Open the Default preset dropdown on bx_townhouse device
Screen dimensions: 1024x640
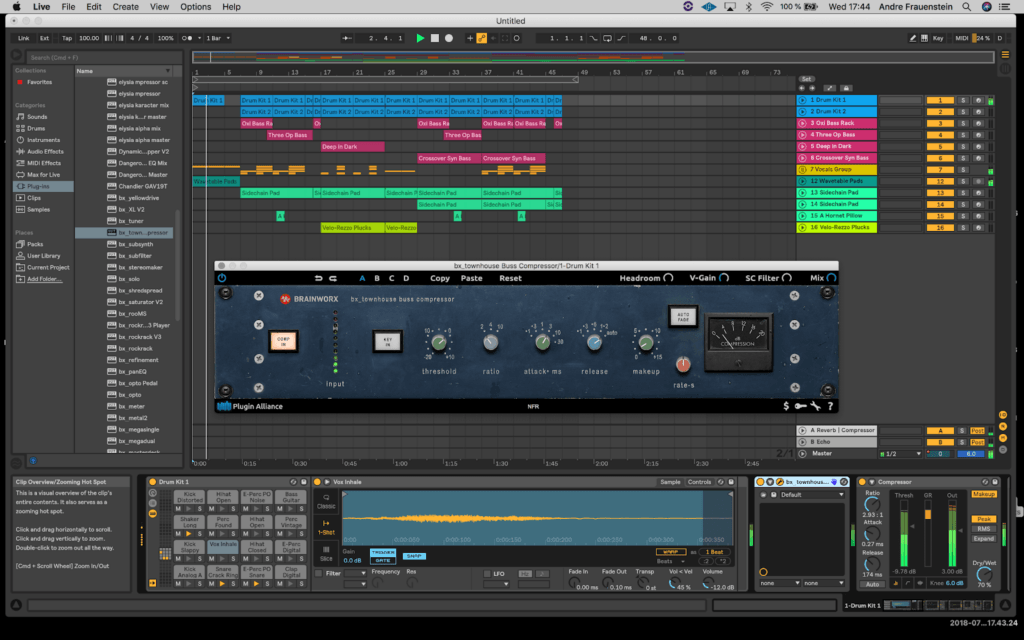pyautogui.click(x=812, y=495)
